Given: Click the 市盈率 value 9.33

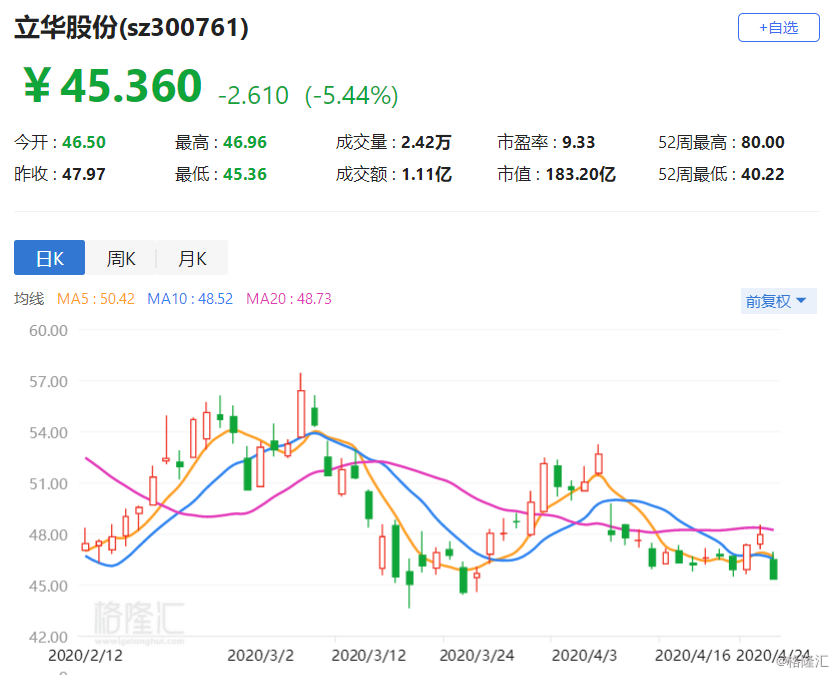Looking at the screenshot, I should [x=578, y=142].
